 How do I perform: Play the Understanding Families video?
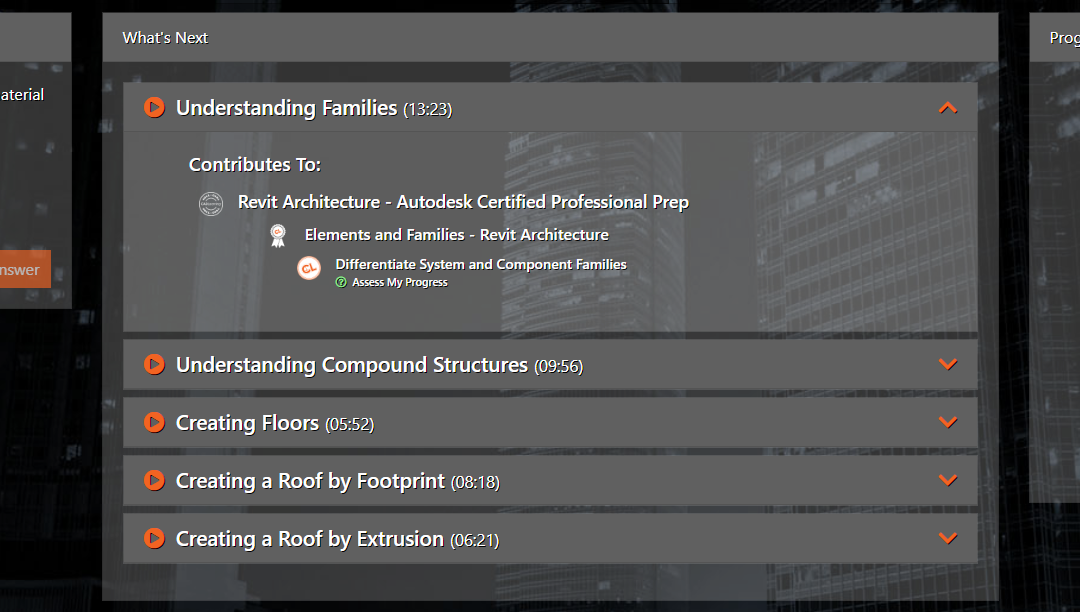154,107
